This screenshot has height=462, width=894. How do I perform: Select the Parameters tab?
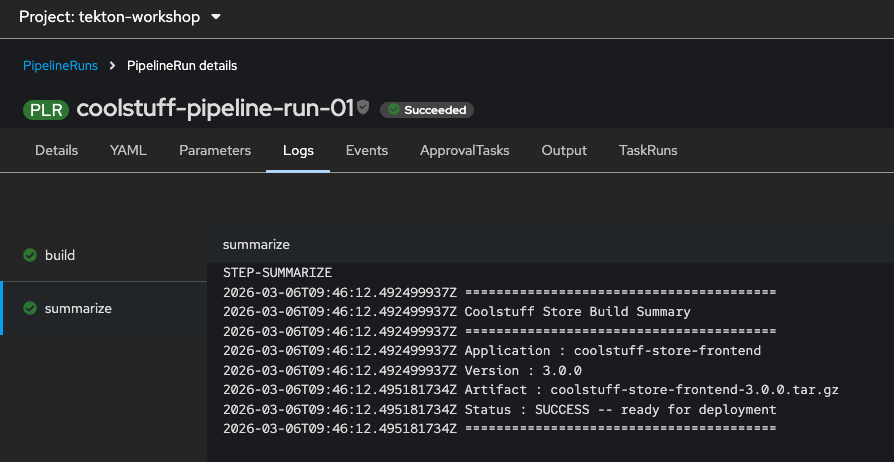(x=215, y=151)
